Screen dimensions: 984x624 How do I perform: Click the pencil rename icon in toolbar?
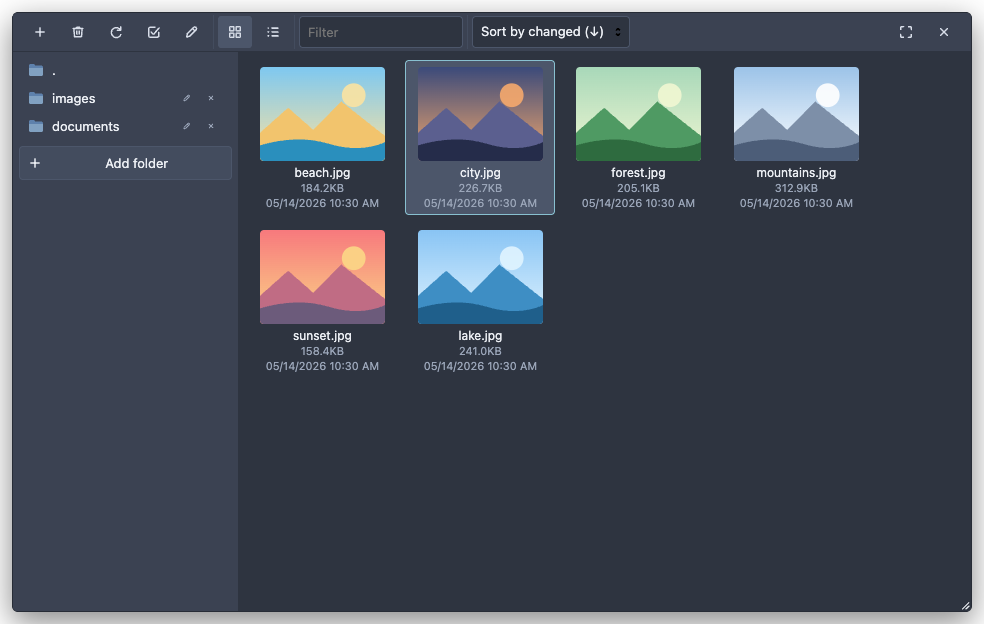point(191,32)
